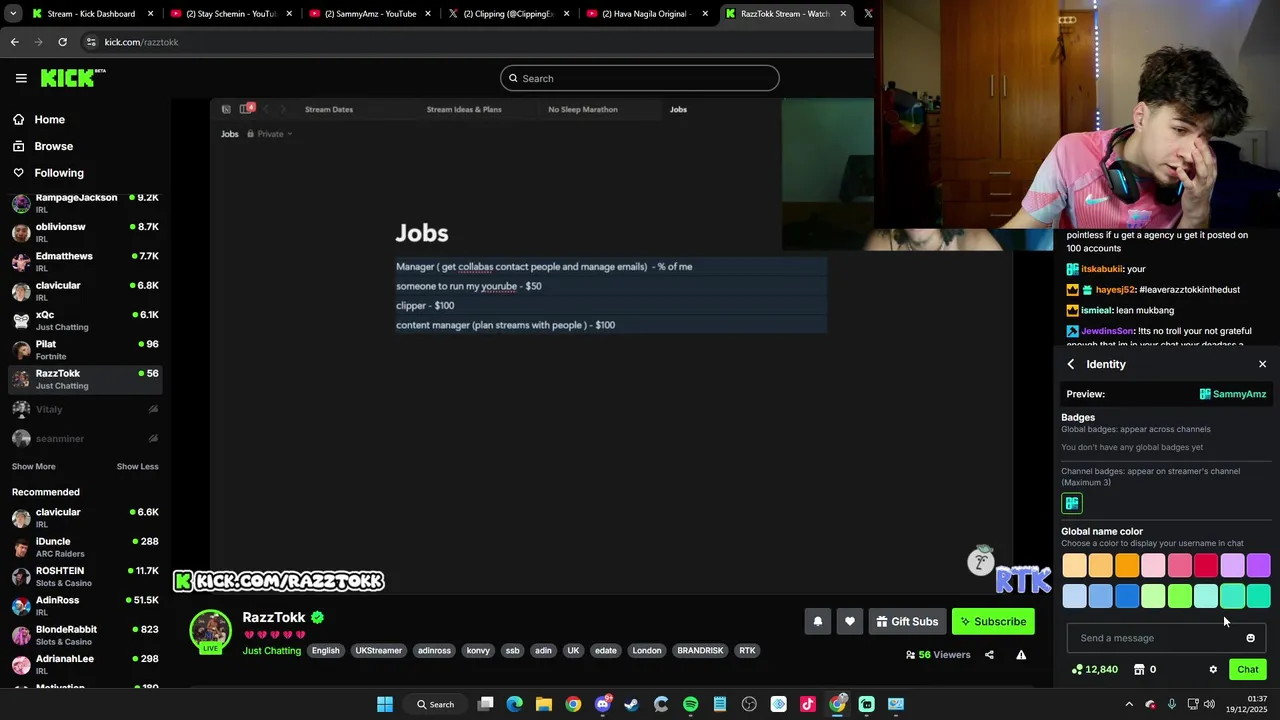Click RazzTokk streamer avatar
Screen dimensions: 1280x720
[210, 630]
